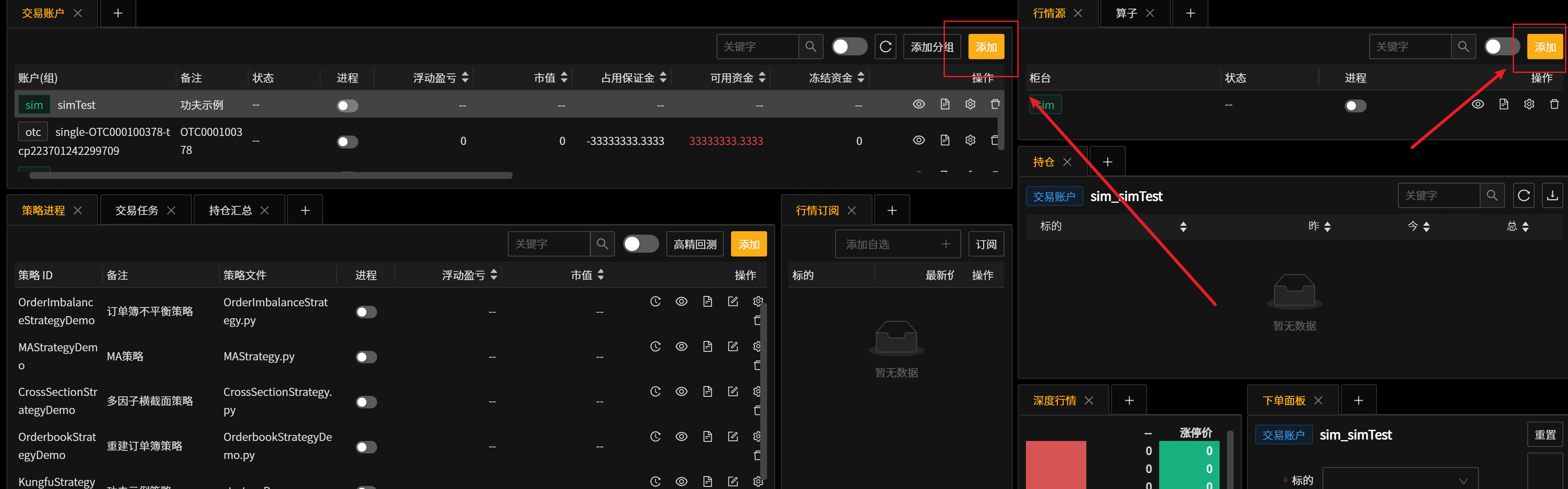Enable OrderImbalanceStrategyDemo process switch
Image resolution: width=1568 pixels, height=489 pixels.
coord(366,312)
